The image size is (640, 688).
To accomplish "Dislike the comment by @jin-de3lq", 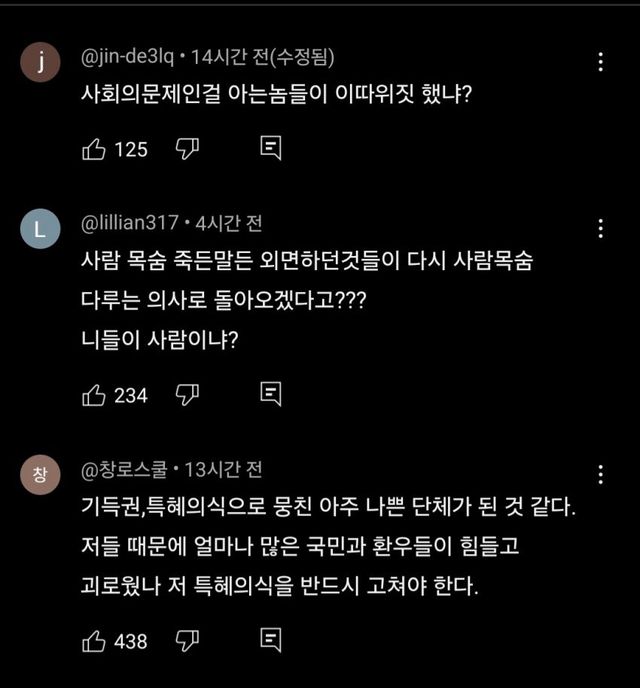I will pos(189,149).
